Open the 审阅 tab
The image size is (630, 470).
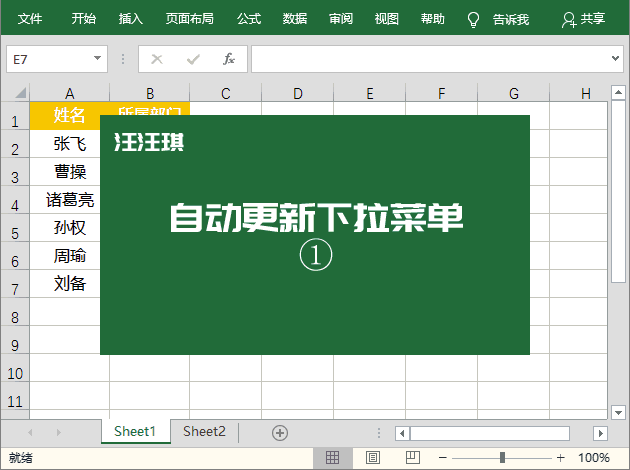pos(341,18)
